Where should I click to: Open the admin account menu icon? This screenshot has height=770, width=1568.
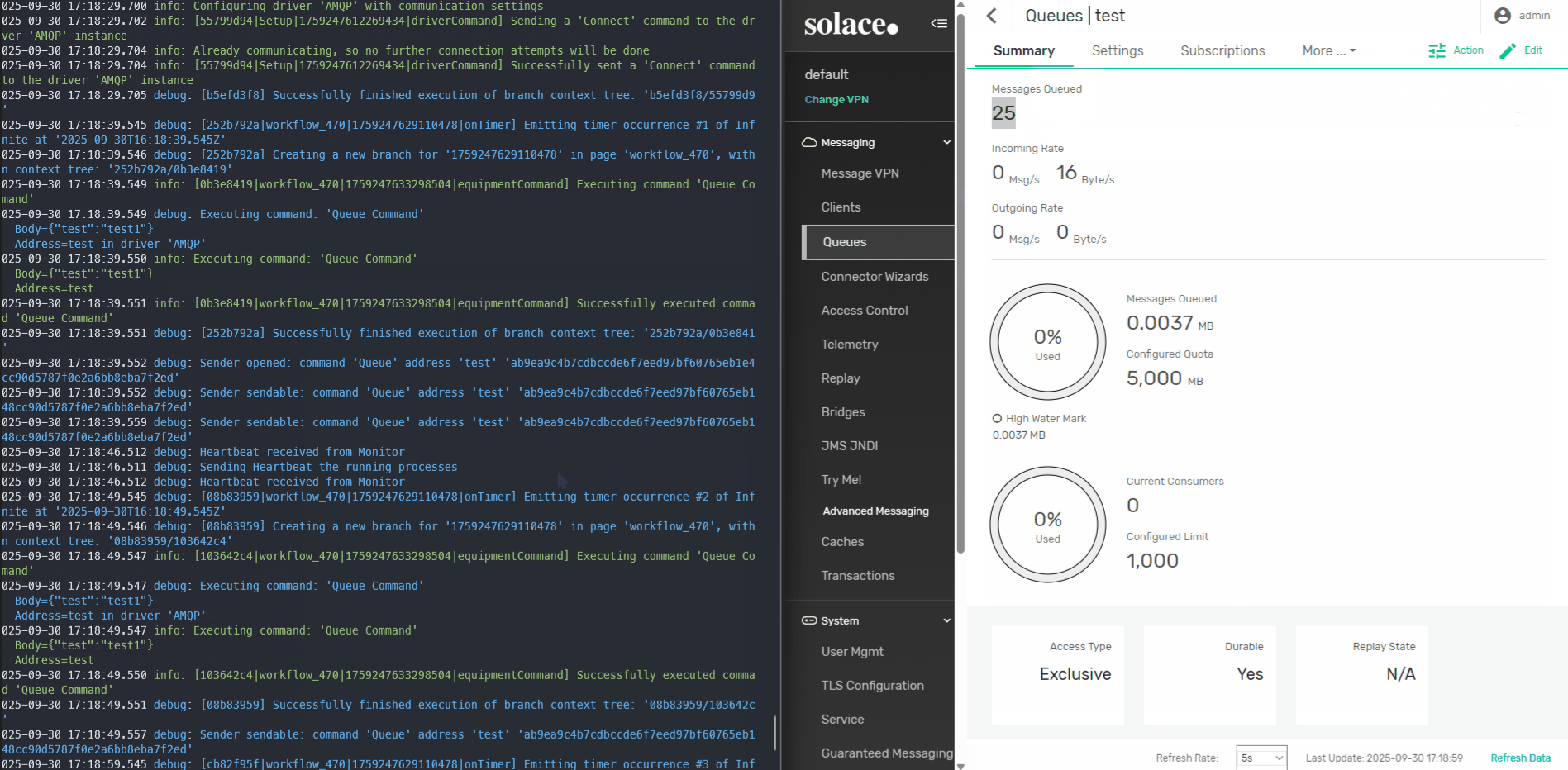[1500, 14]
